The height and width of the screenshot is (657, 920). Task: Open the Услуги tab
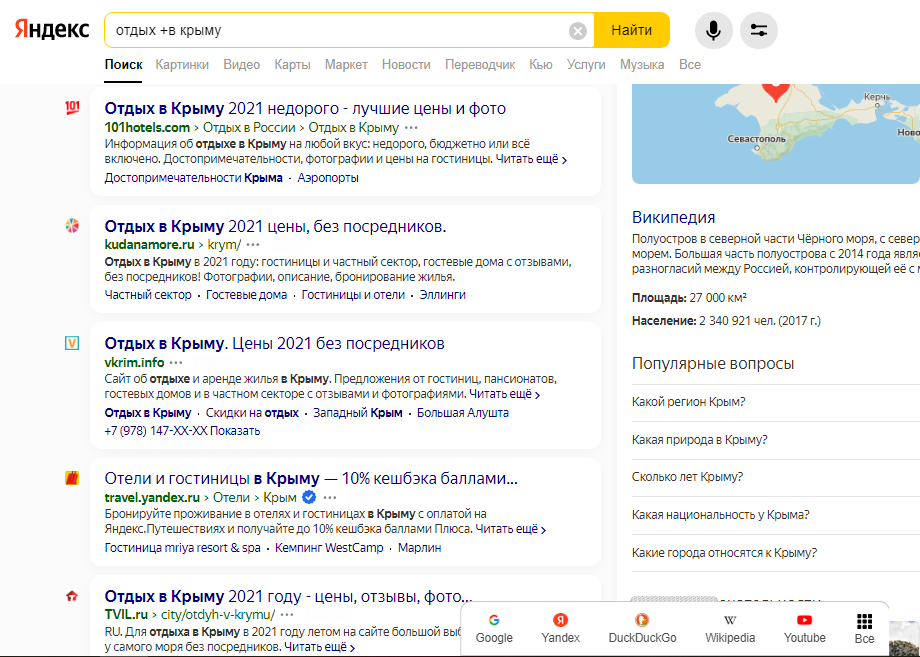click(x=586, y=65)
